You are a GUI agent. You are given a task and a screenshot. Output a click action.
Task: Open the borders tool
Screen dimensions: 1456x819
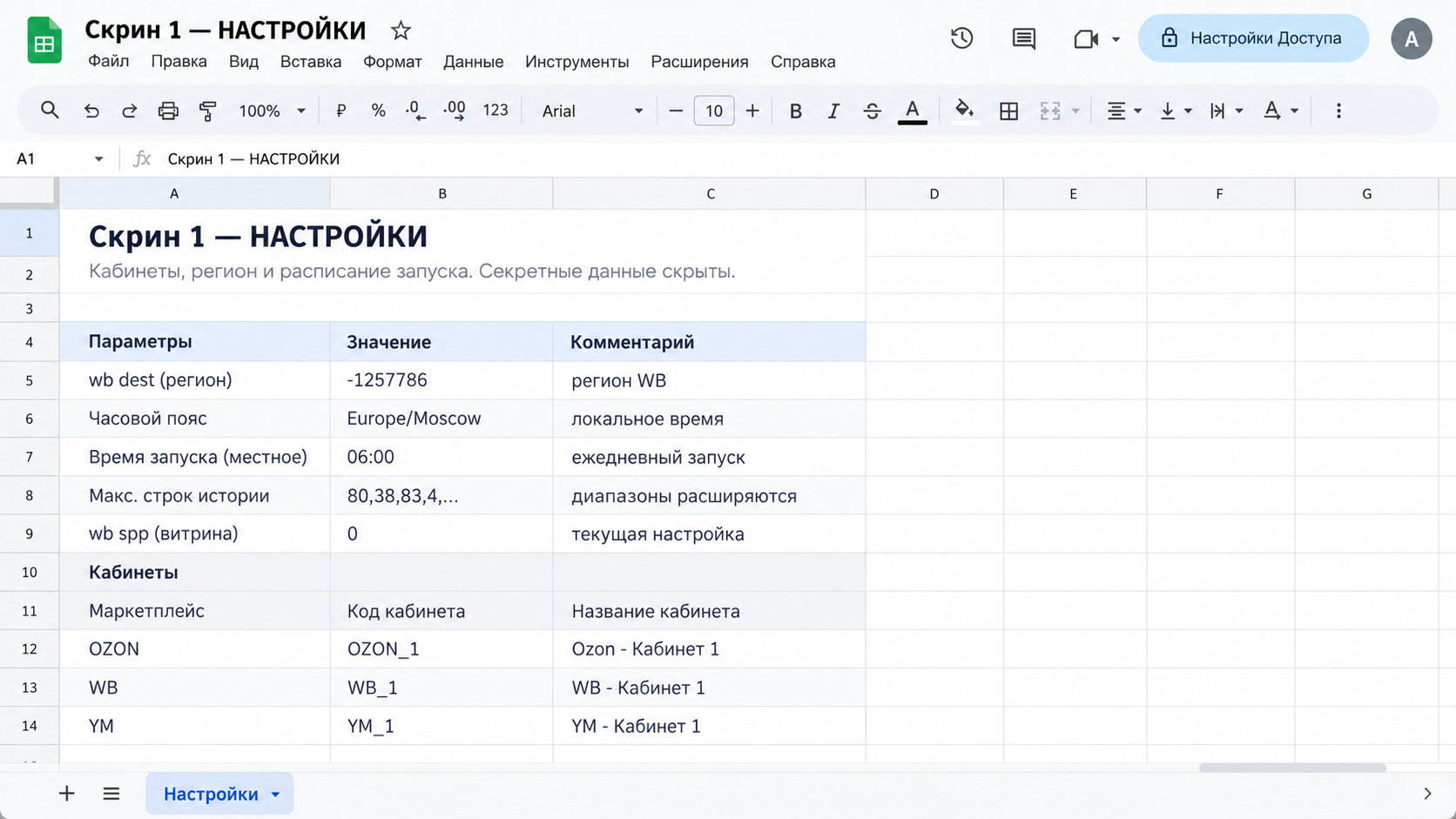(1008, 111)
